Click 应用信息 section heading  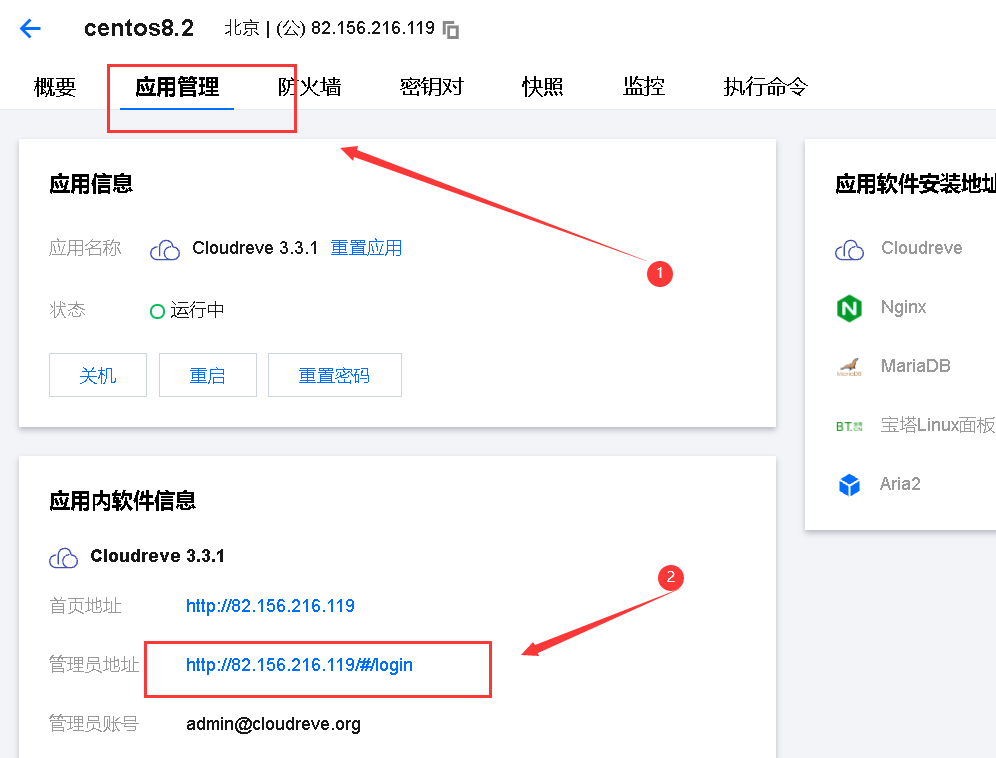click(x=91, y=184)
